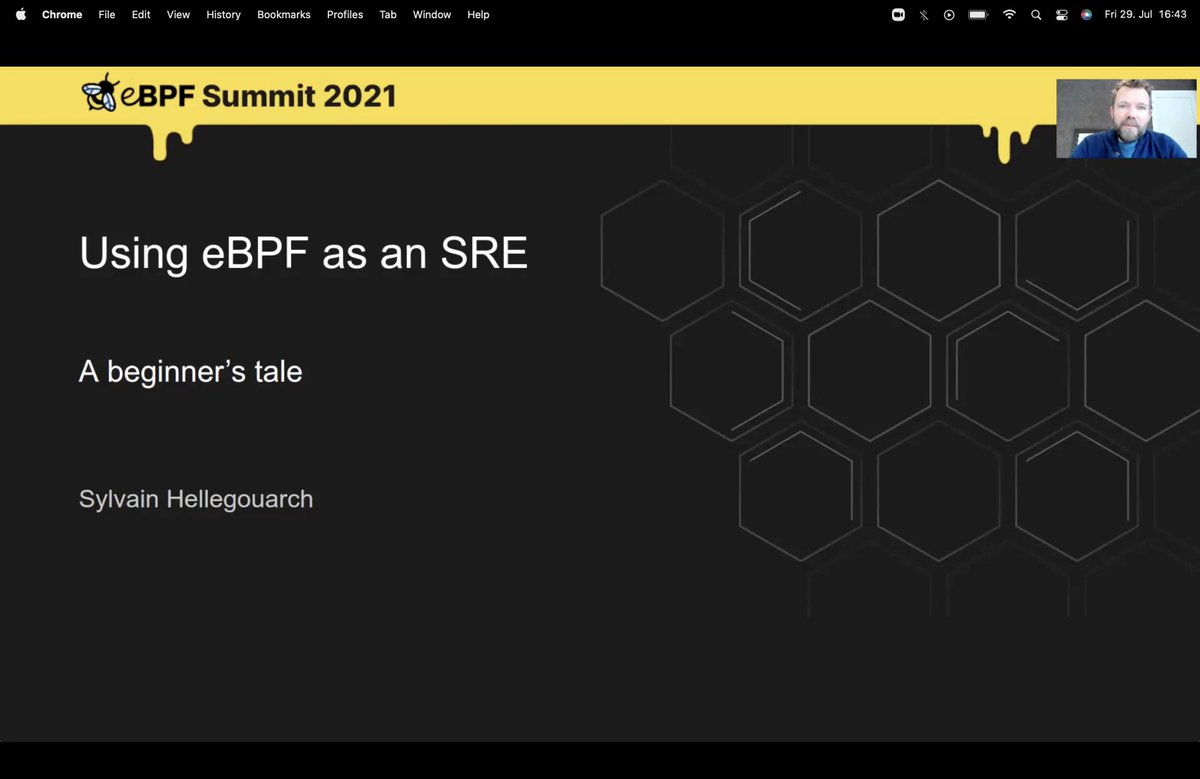Open the Chrome application menu
1200x779 pixels.
point(61,15)
